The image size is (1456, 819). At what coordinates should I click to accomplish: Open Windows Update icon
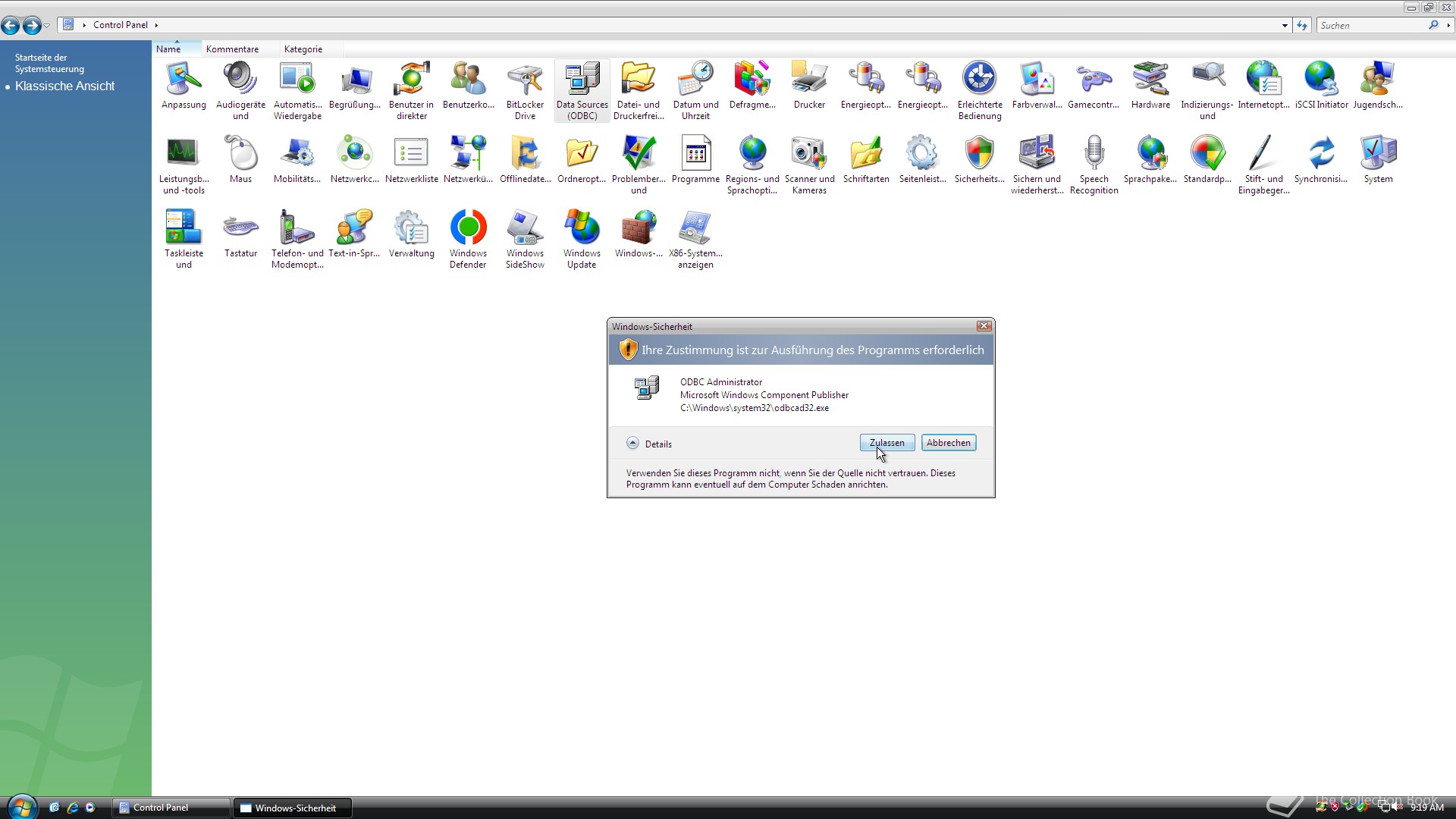tap(582, 240)
